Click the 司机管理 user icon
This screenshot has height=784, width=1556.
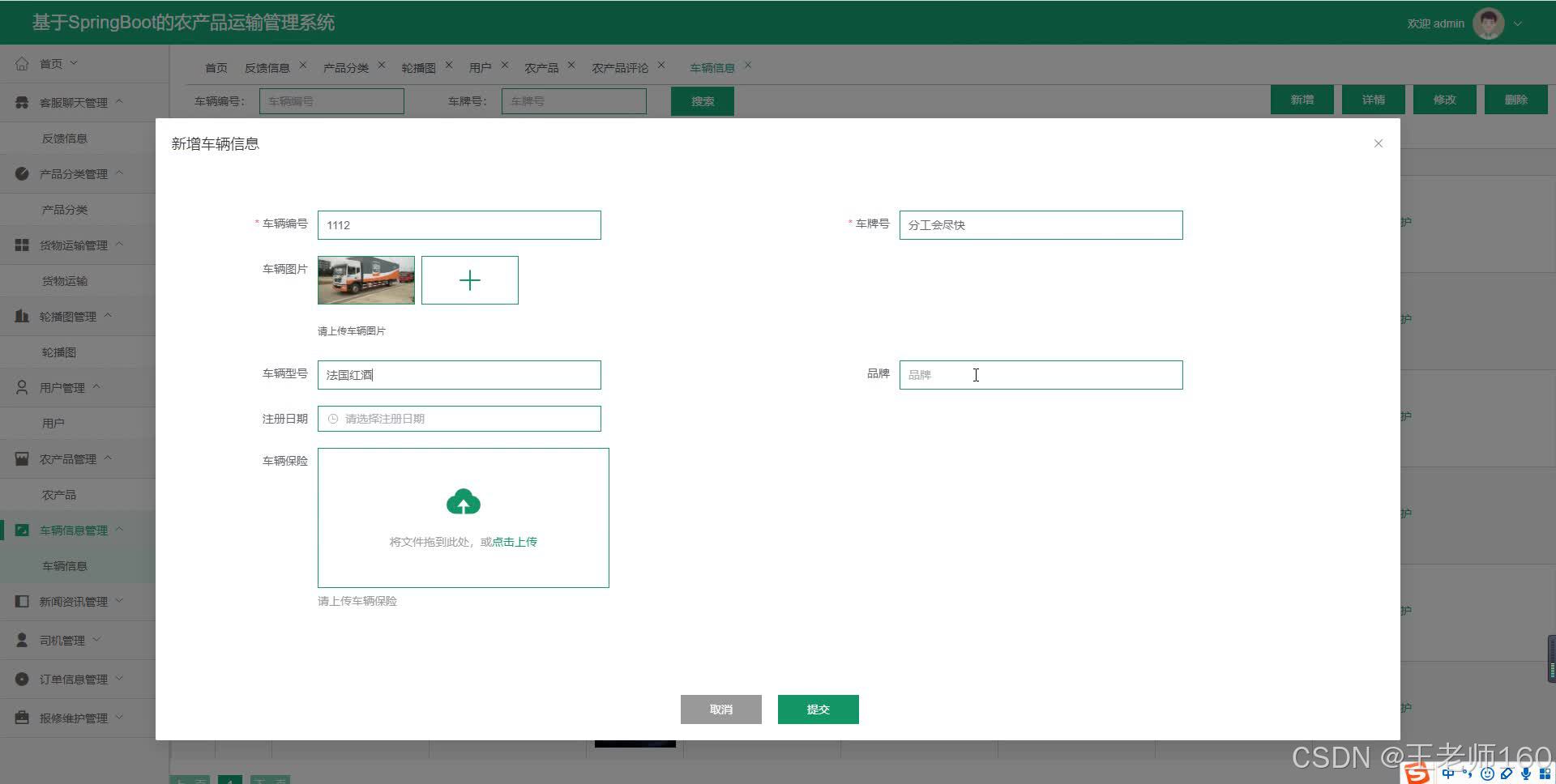[x=22, y=640]
